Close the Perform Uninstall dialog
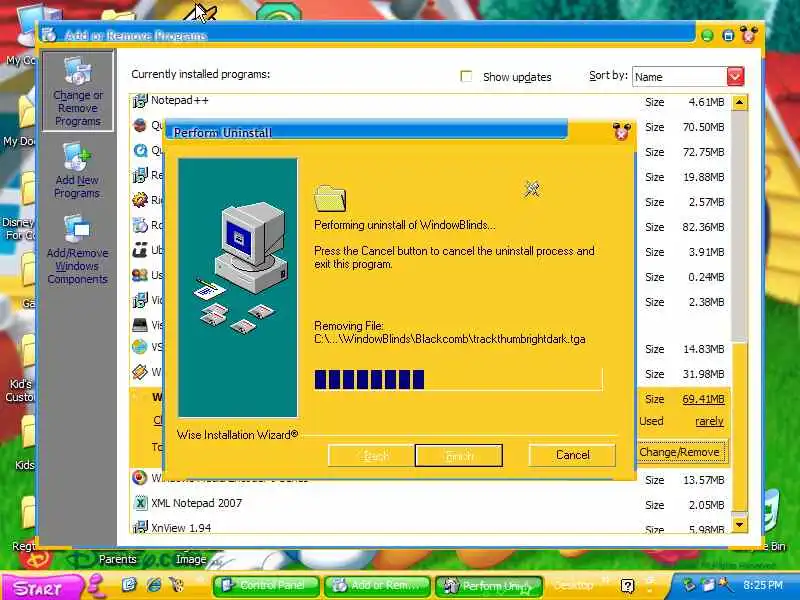 point(622,132)
